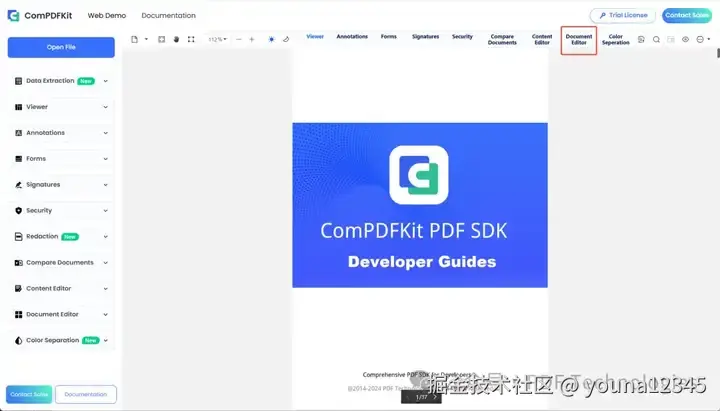Click the Signatures sidebar pen icon
The height and width of the screenshot is (411, 720).
[x=18, y=185]
